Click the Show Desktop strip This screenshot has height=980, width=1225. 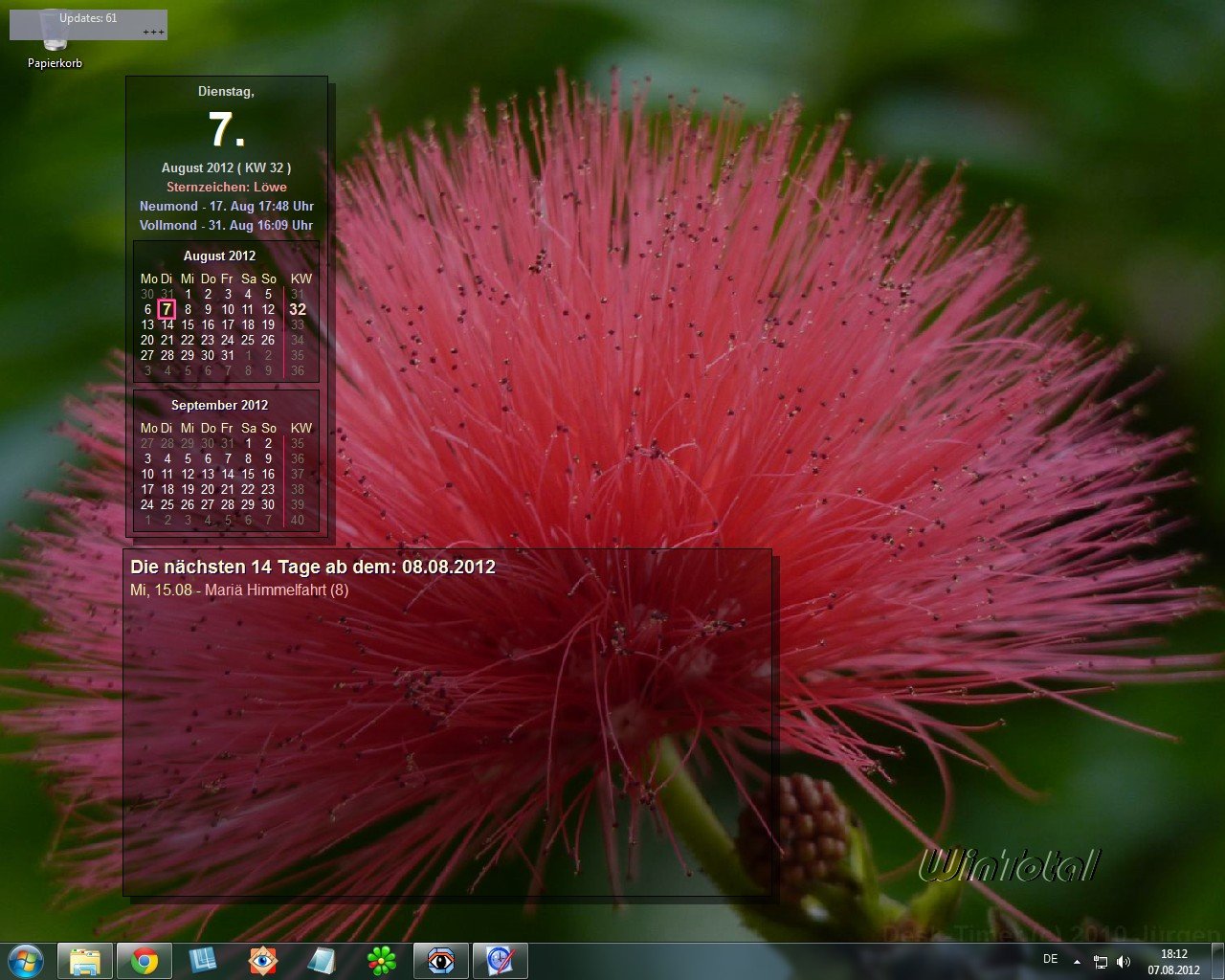(x=1217, y=961)
